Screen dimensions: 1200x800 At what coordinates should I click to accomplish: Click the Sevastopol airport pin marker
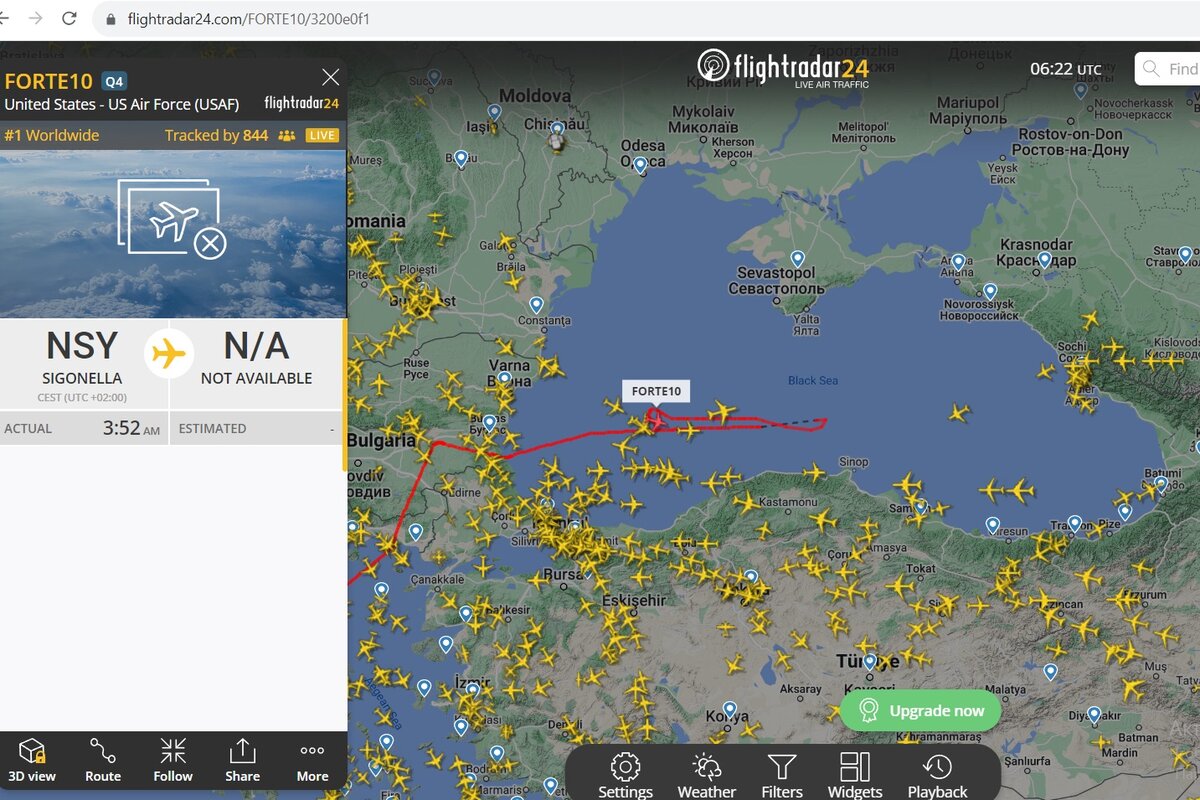797,259
